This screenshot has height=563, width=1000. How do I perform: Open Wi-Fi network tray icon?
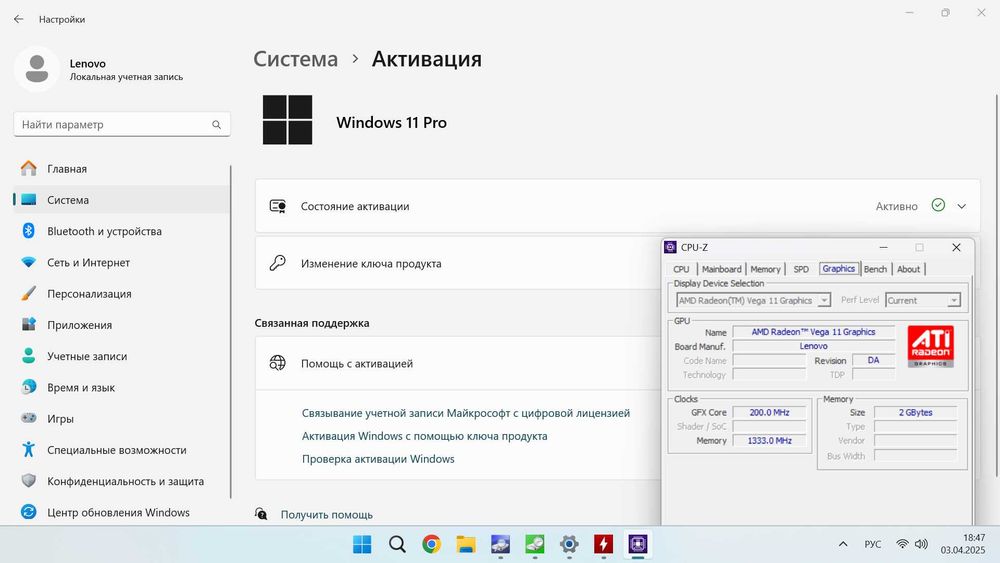click(x=902, y=544)
